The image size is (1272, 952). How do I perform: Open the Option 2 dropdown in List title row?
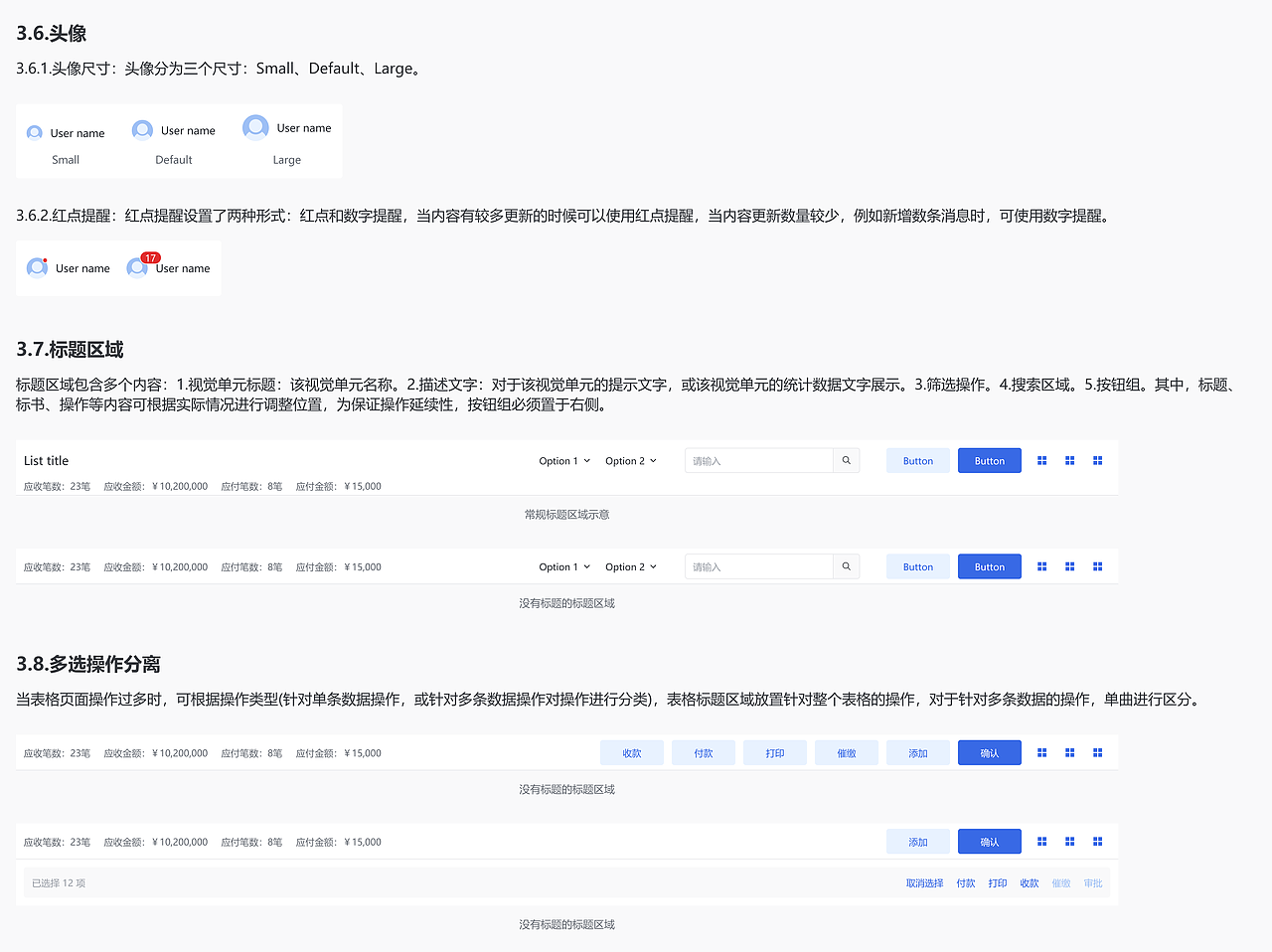[x=630, y=460]
